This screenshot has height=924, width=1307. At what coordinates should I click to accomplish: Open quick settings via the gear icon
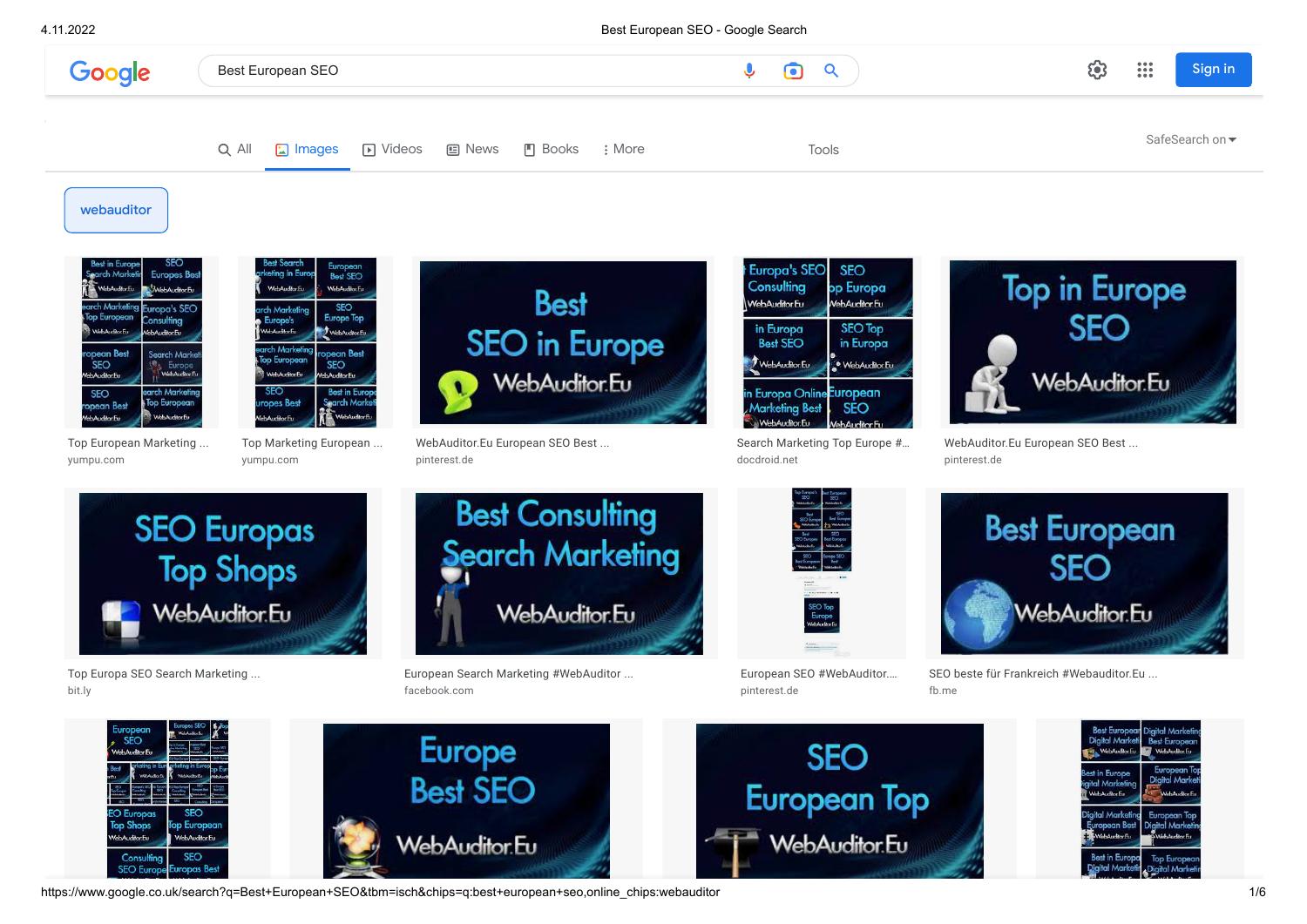click(1097, 70)
